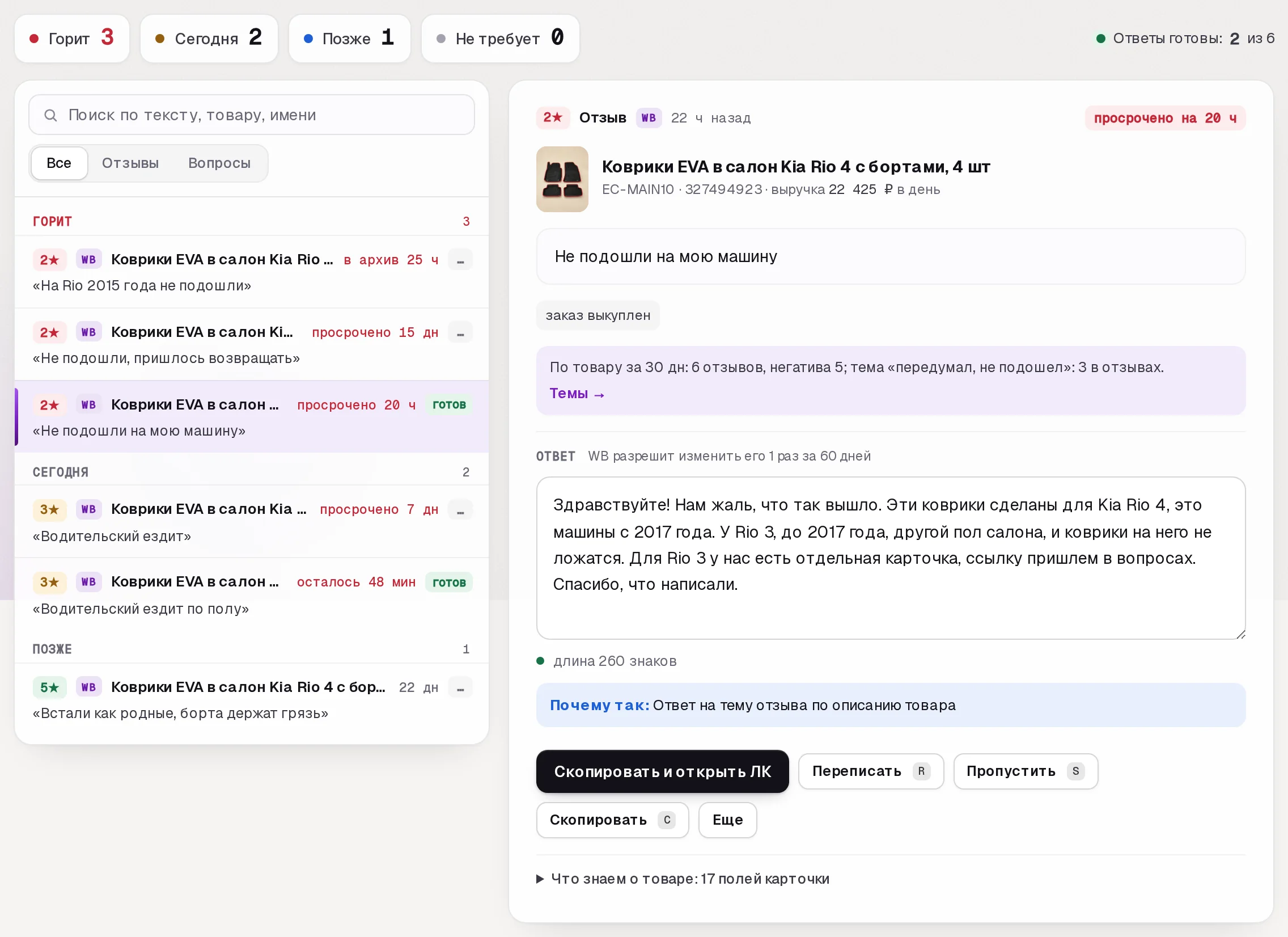
Task: Click the S shortcut key on Пропустить
Action: pyautogui.click(x=1075, y=771)
